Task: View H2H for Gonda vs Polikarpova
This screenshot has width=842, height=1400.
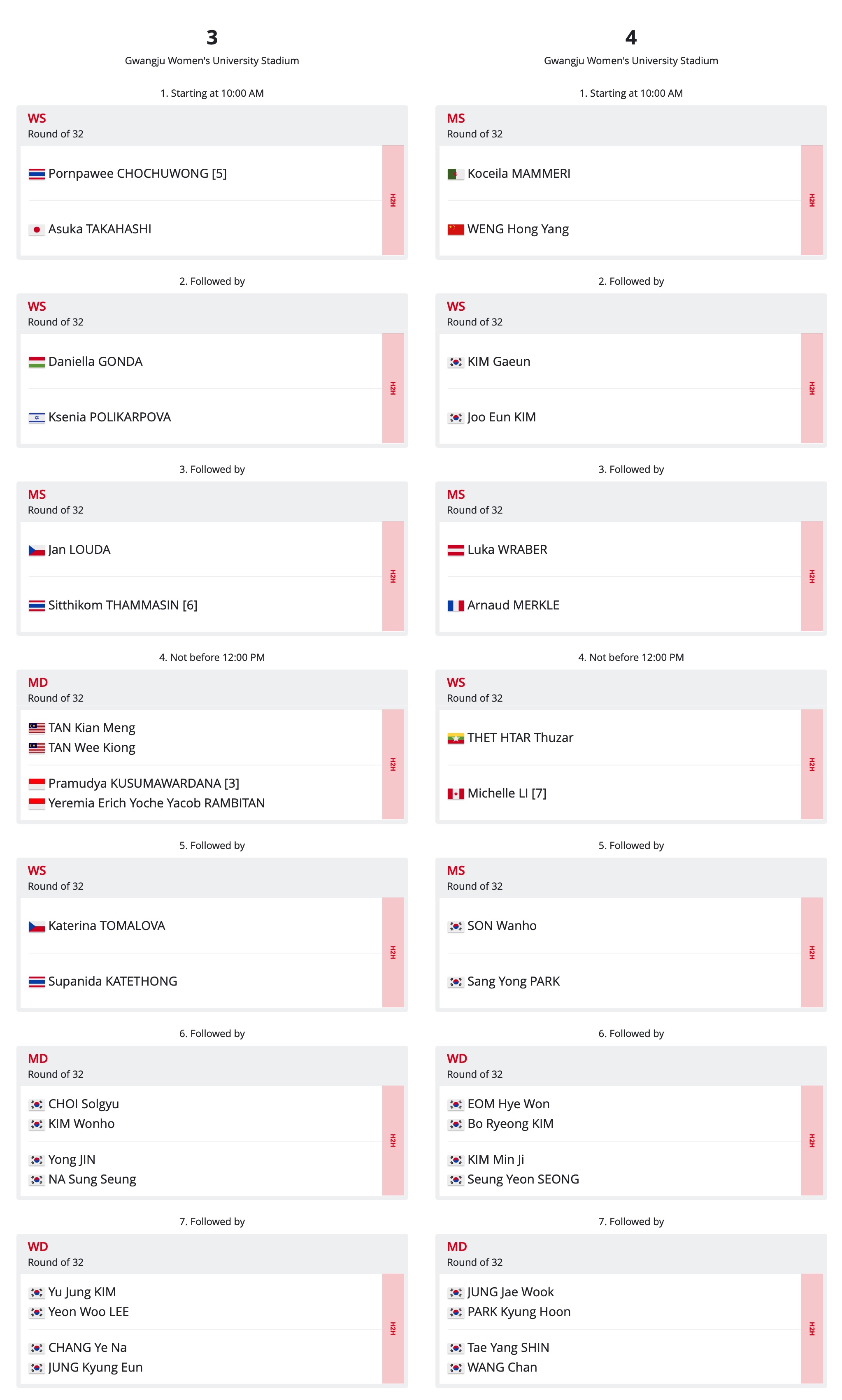Action: pyautogui.click(x=393, y=388)
